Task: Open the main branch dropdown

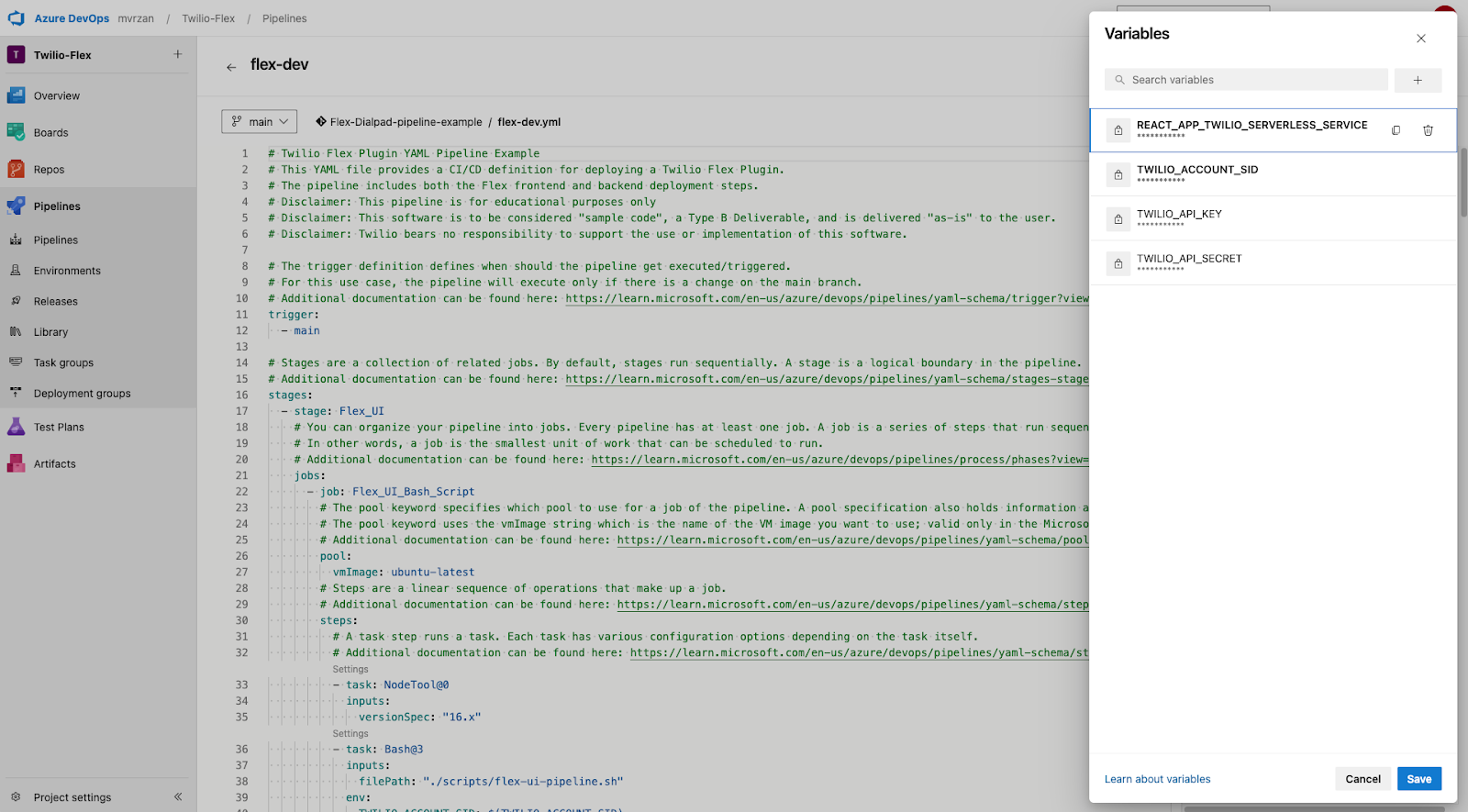Action: tap(259, 121)
